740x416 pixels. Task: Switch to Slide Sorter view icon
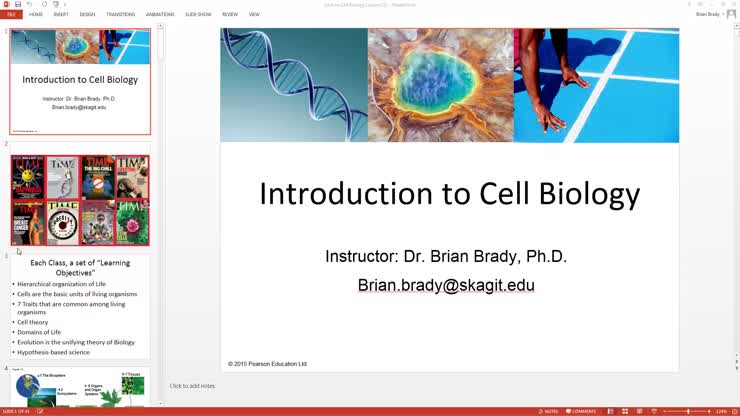(625, 411)
